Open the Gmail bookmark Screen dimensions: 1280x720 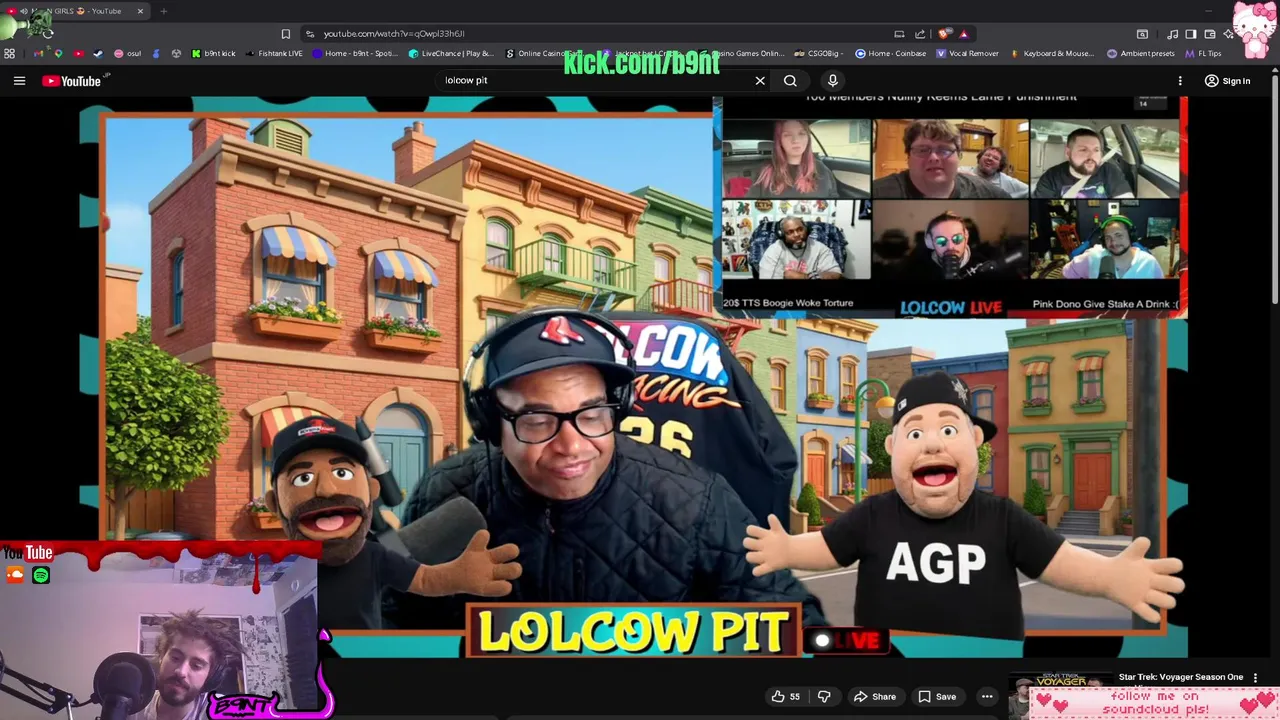tap(39, 53)
